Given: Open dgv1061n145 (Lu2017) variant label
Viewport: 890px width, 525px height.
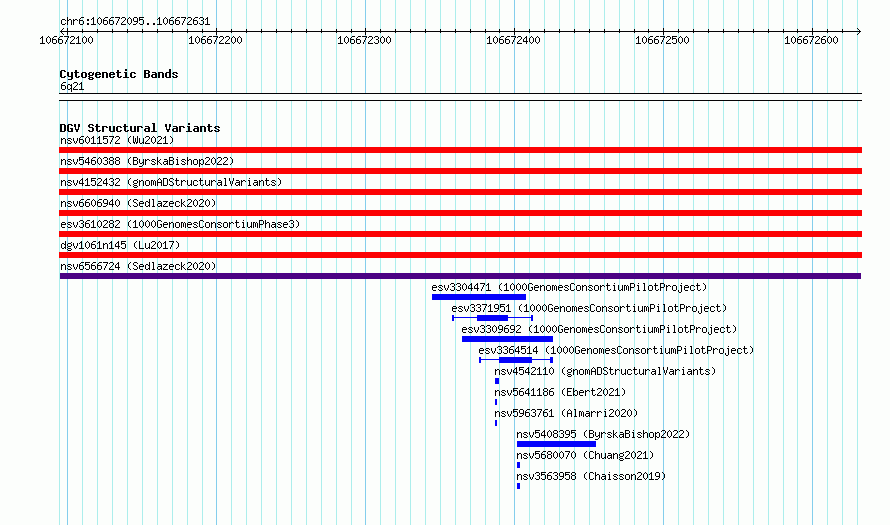Looking at the screenshot, I should point(120,245).
